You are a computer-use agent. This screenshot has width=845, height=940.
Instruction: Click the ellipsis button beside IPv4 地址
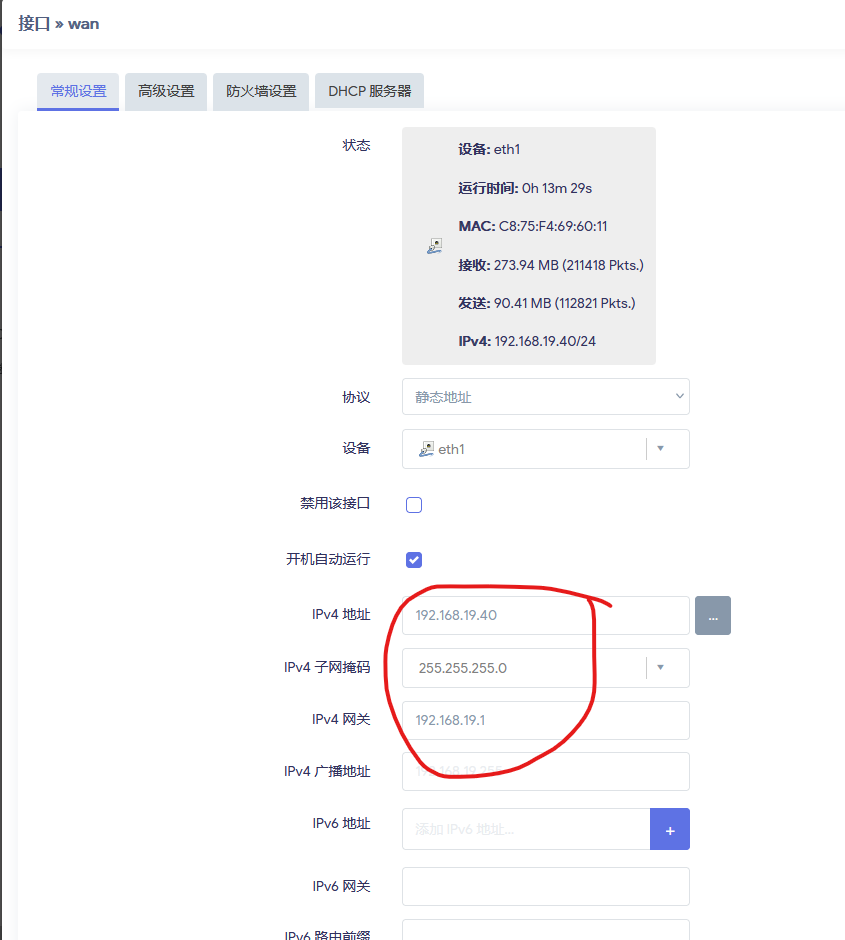tap(712, 616)
